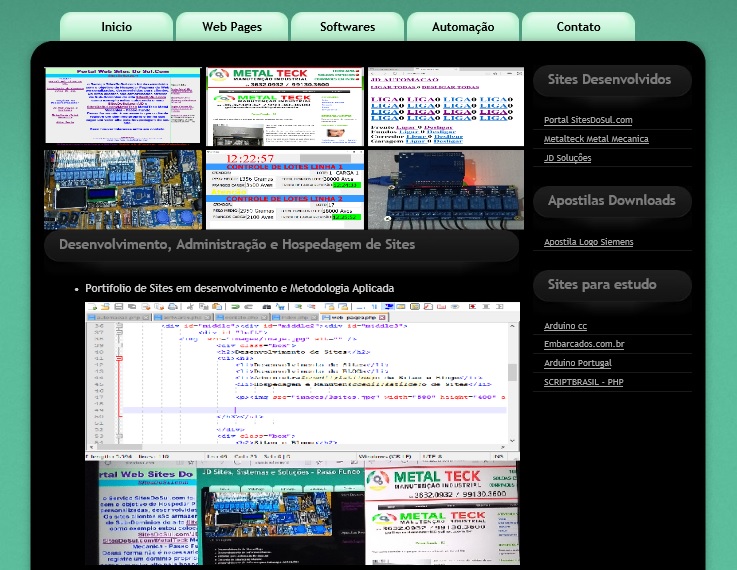Open the Metalteck Metal Mecanica link
The image size is (737, 570).
pyautogui.click(x=597, y=139)
